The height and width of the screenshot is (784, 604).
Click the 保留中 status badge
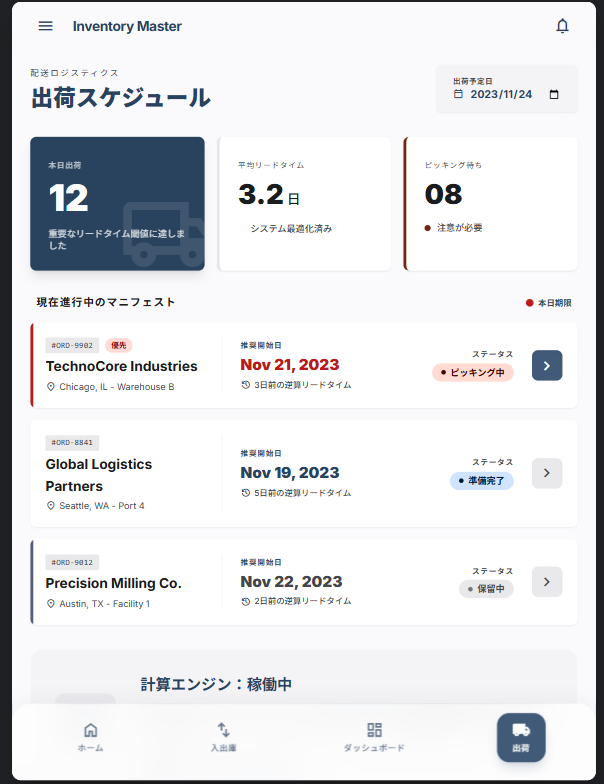(x=486, y=589)
